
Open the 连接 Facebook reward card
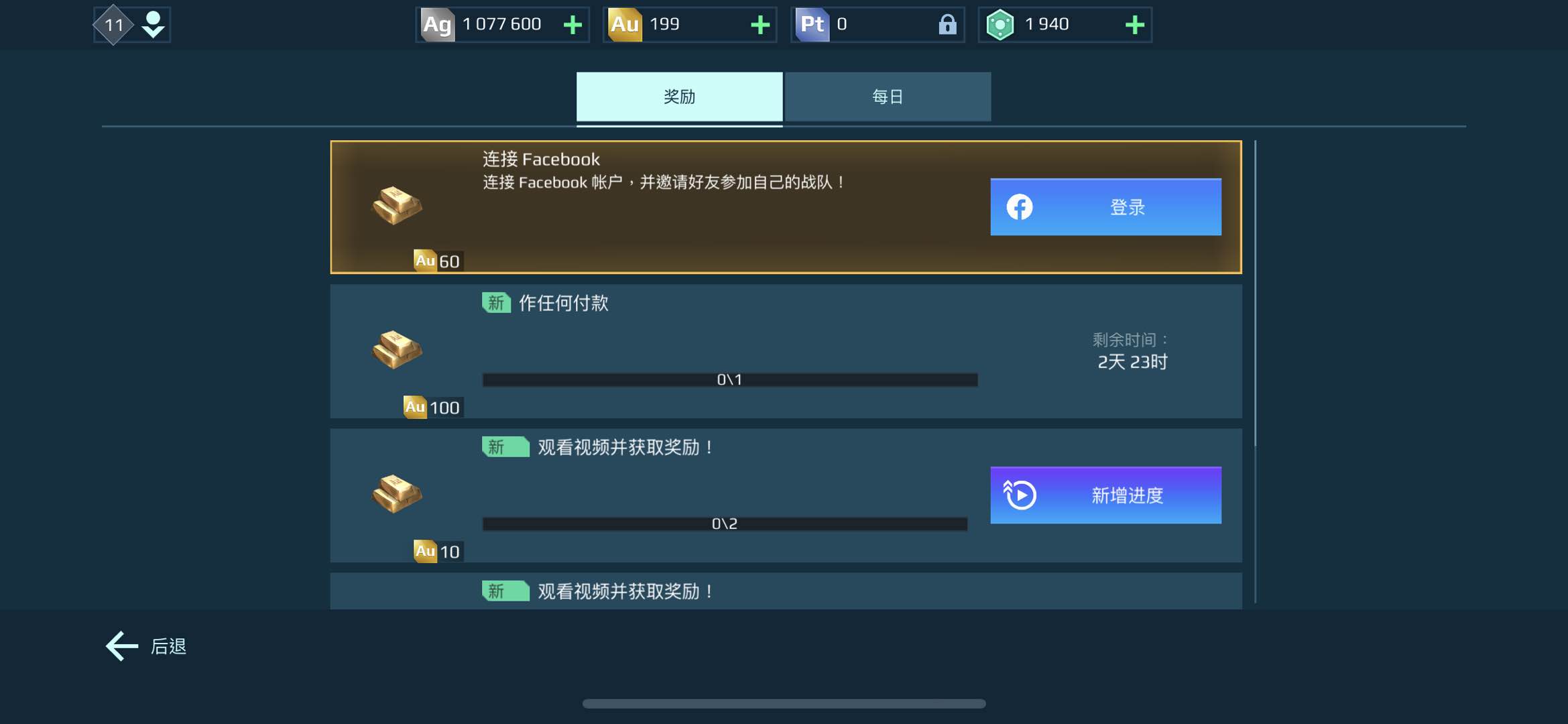(786, 207)
